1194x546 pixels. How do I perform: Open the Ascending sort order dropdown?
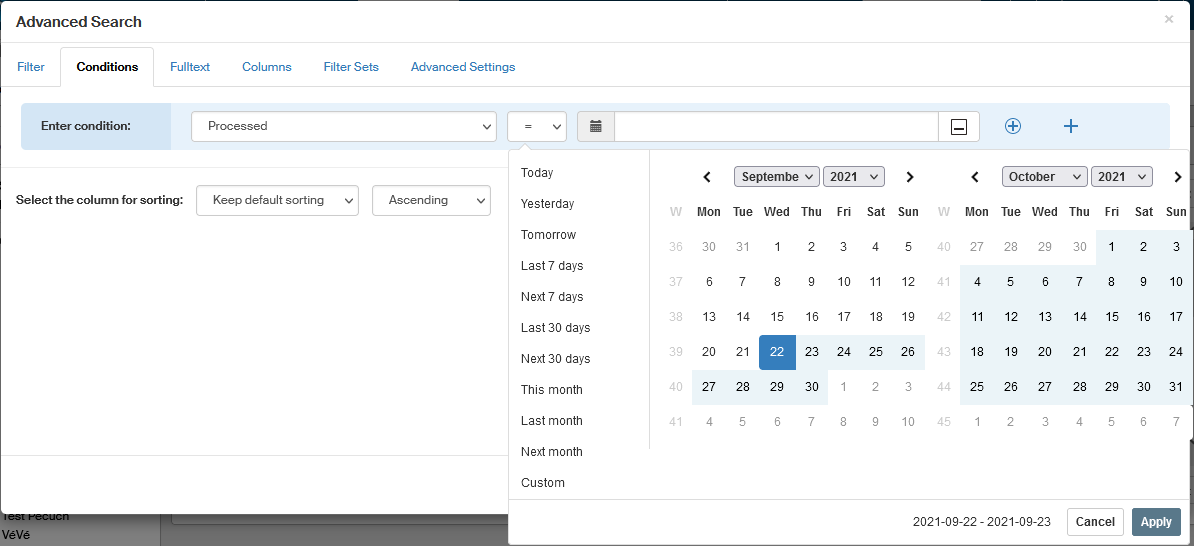click(x=431, y=200)
